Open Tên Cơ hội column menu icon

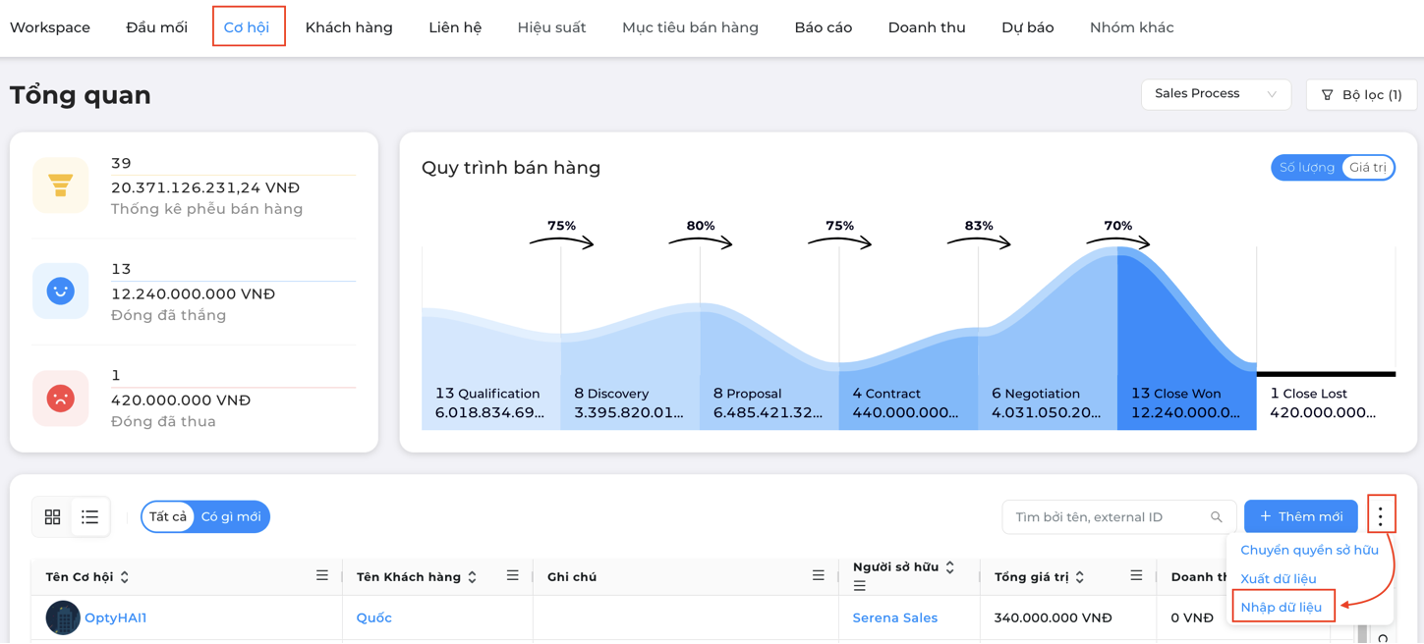point(322,576)
